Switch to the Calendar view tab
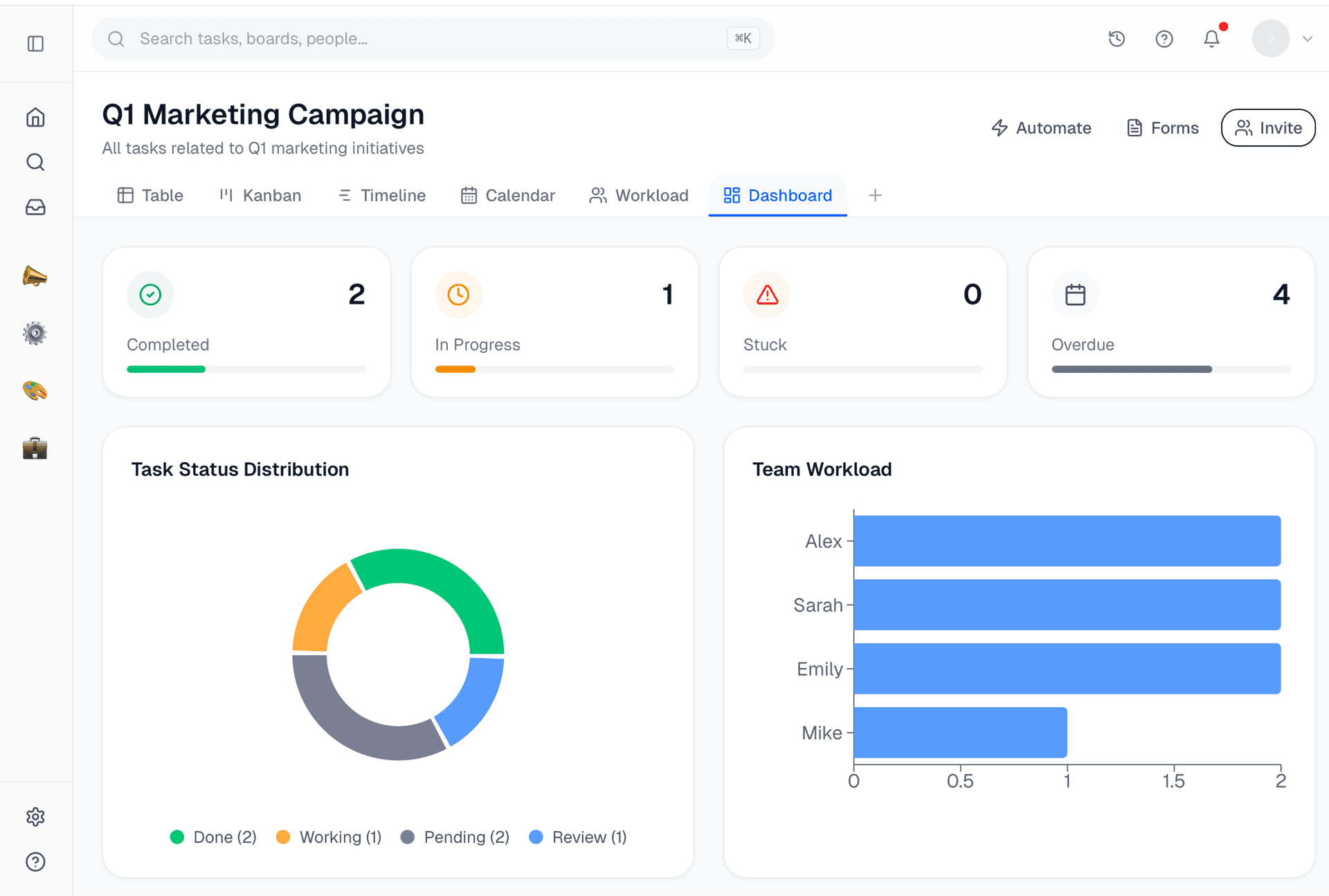This screenshot has width=1329, height=896. pyautogui.click(x=508, y=195)
